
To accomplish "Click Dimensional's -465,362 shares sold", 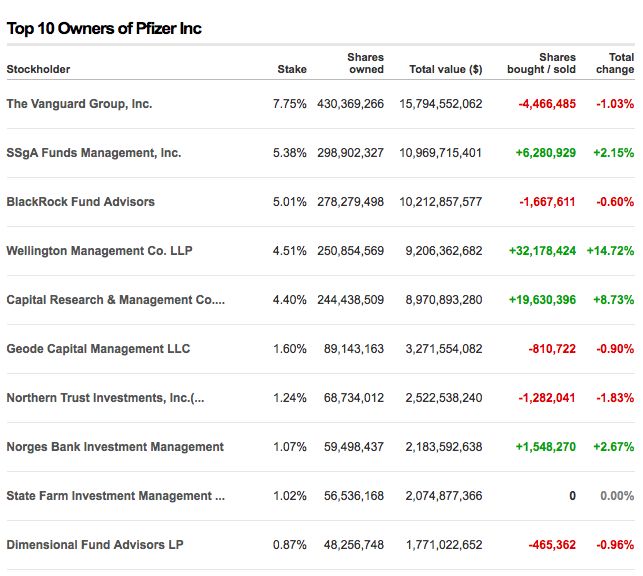I will pos(552,545).
